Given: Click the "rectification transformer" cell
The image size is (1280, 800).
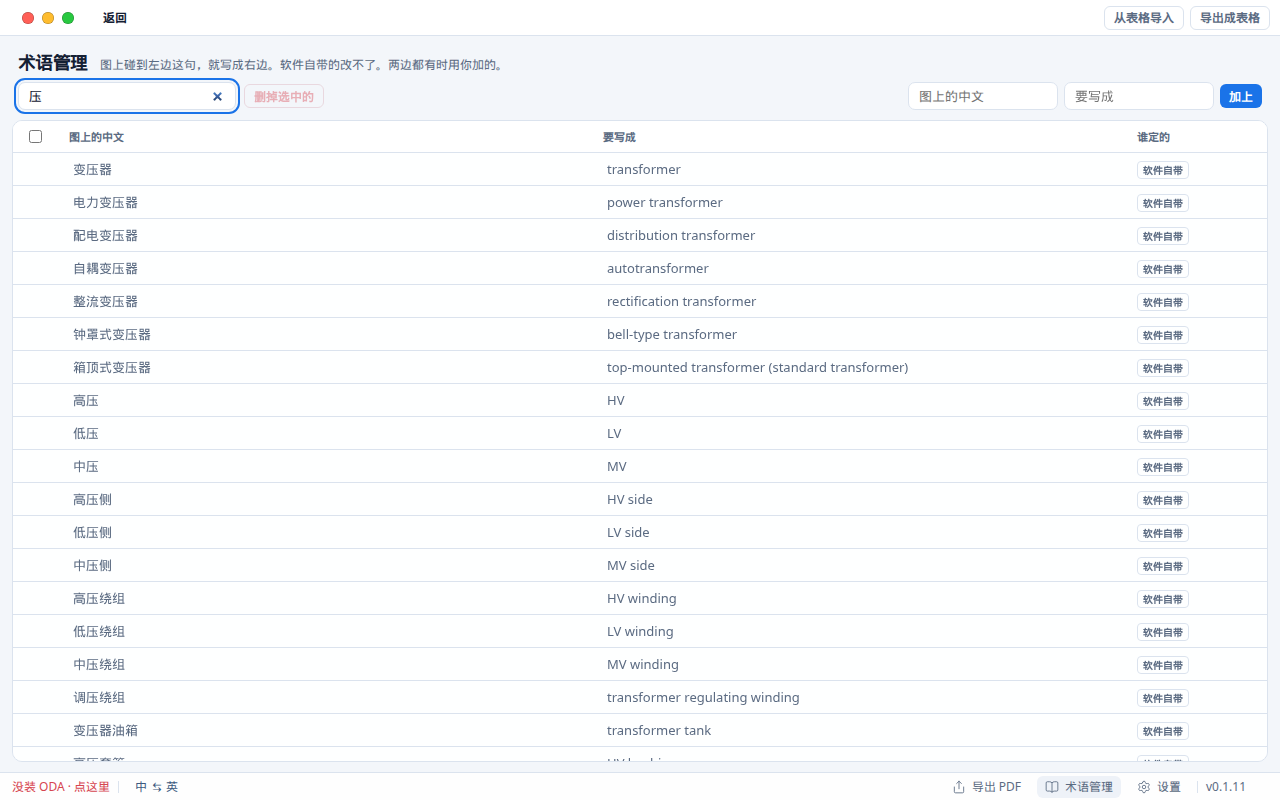Looking at the screenshot, I should coord(682,301).
